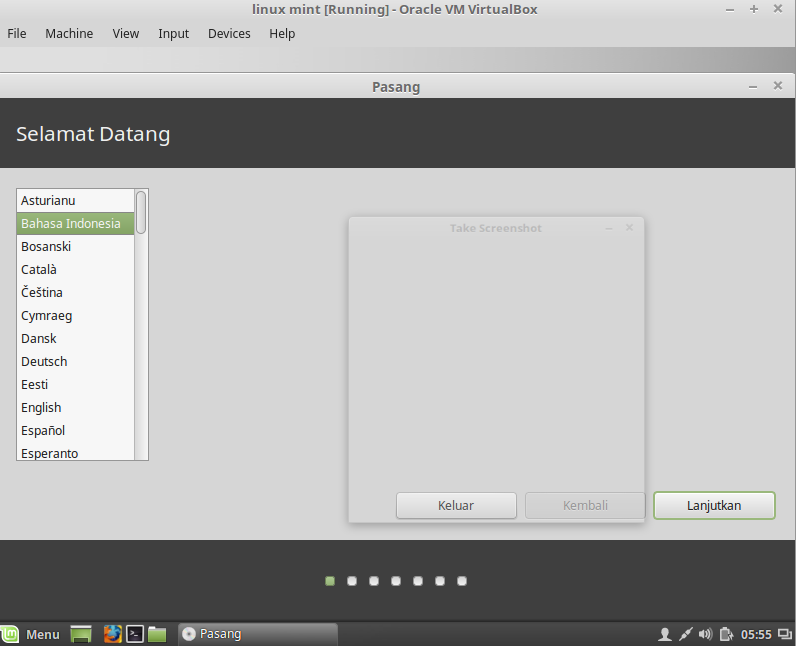The image size is (796, 646).
Task: Click the clock showing 05:55
Action: tap(756, 634)
